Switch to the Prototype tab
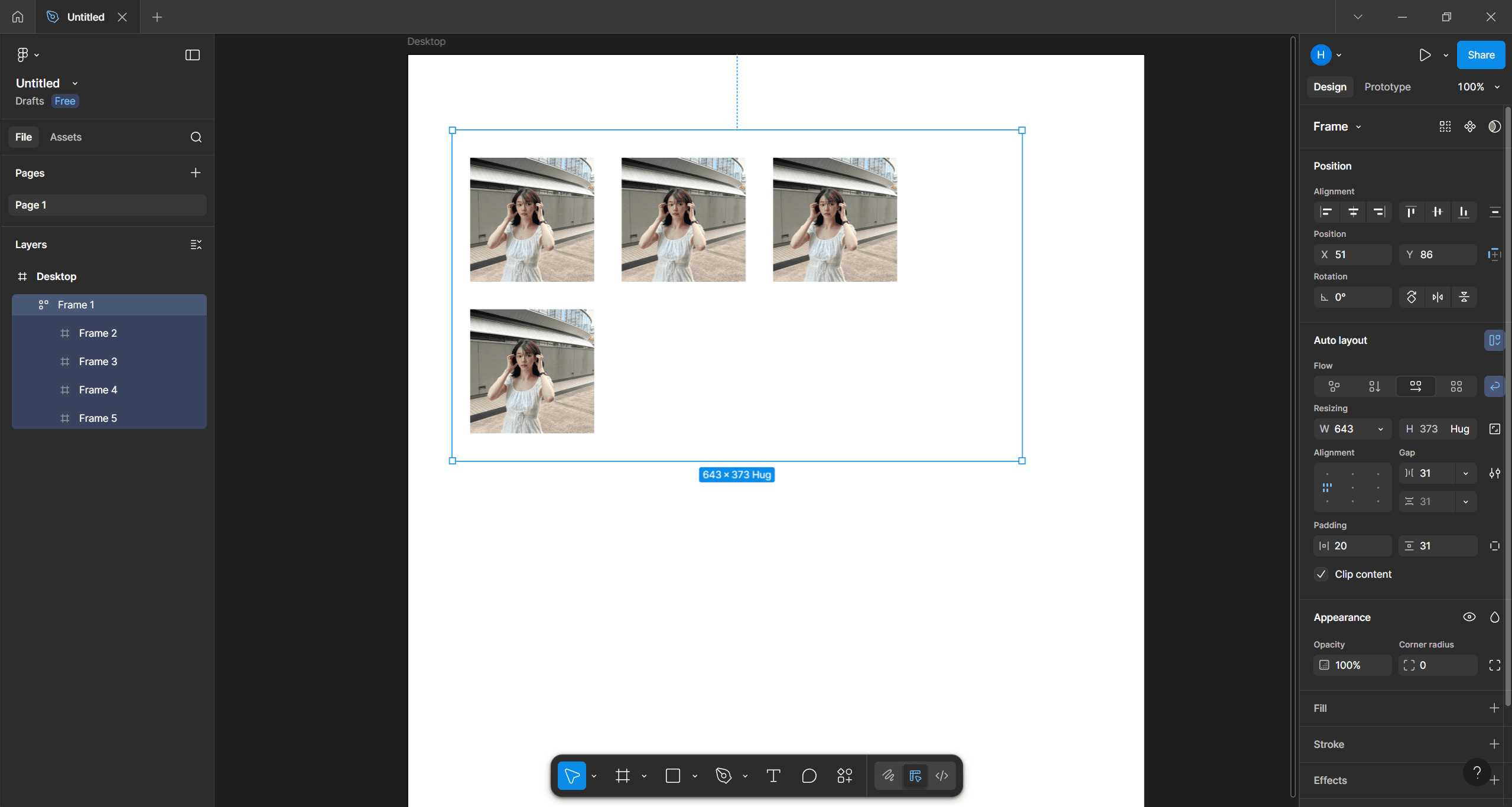1512x807 pixels. [1386, 86]
